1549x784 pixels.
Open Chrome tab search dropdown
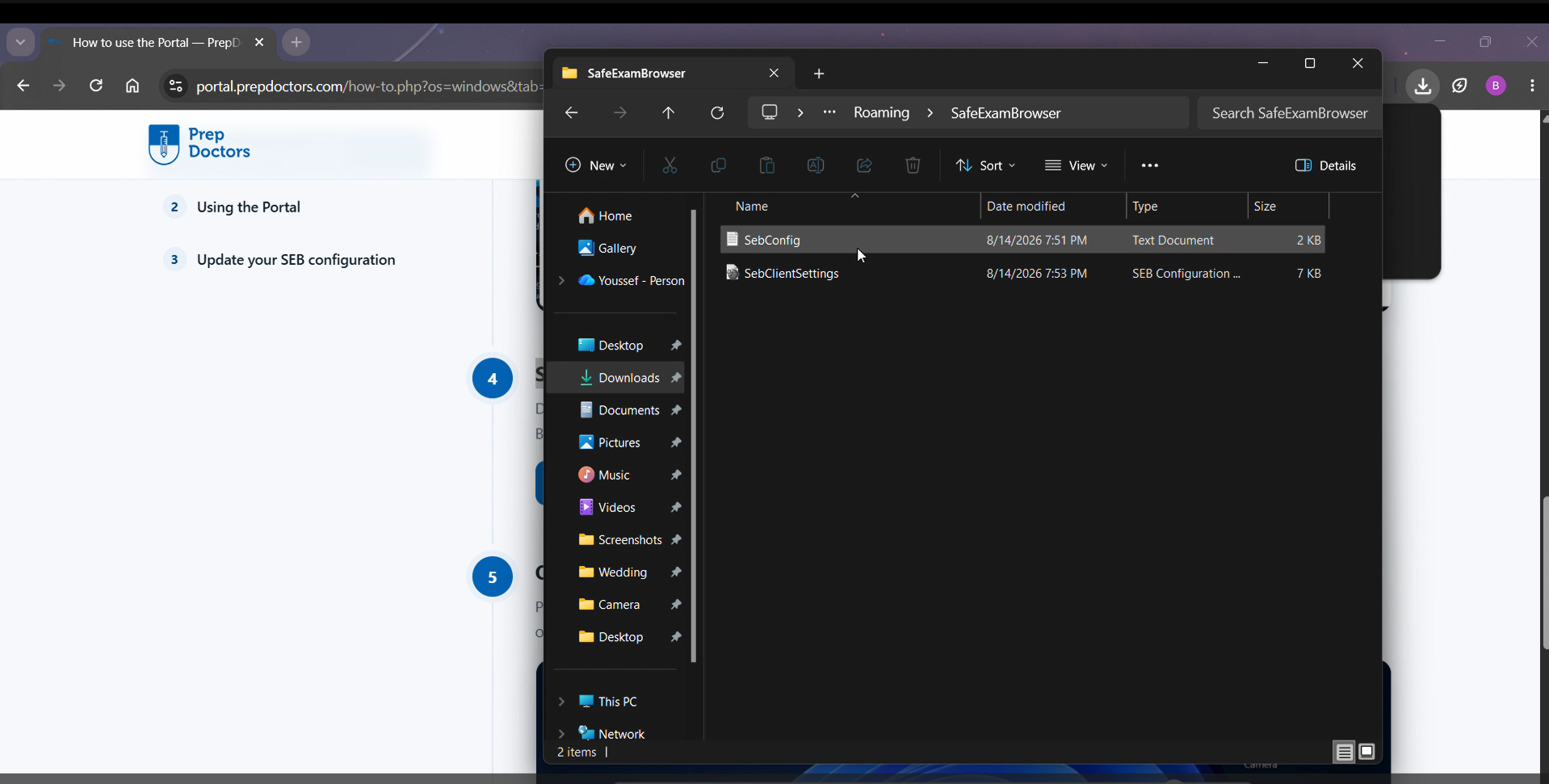coord(20,42)
